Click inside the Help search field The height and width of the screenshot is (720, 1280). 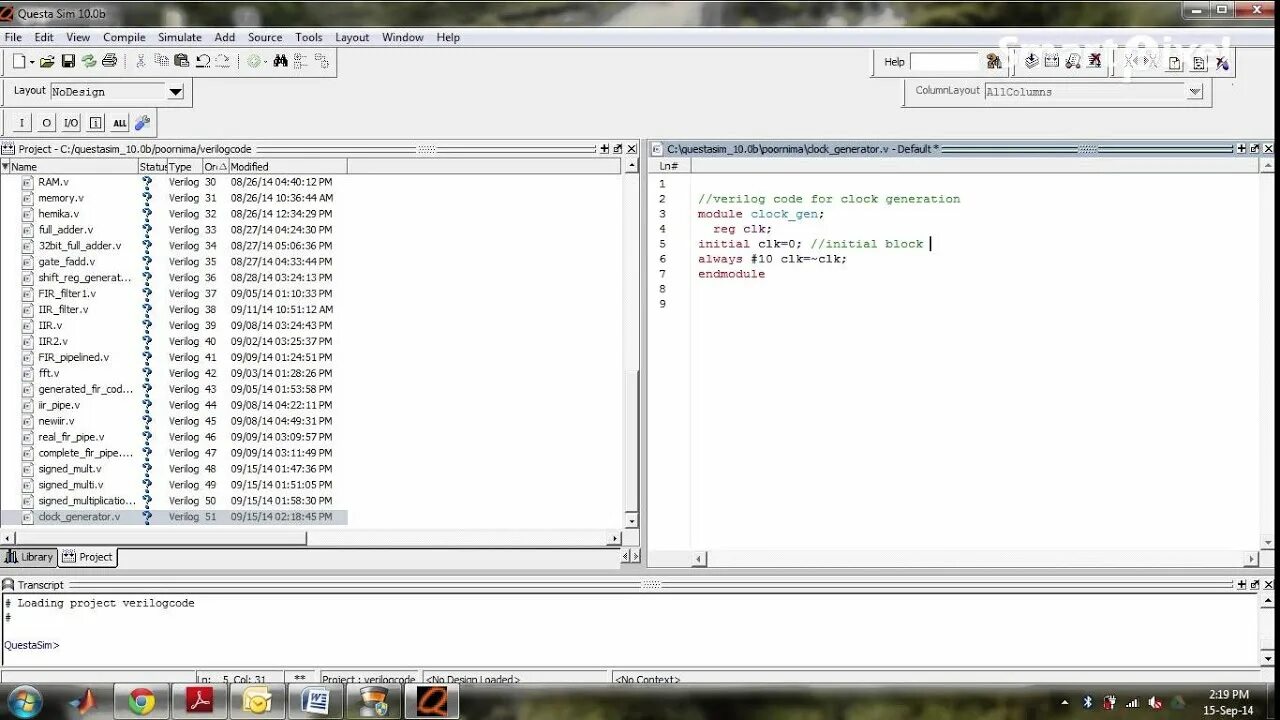pos(945,62)
